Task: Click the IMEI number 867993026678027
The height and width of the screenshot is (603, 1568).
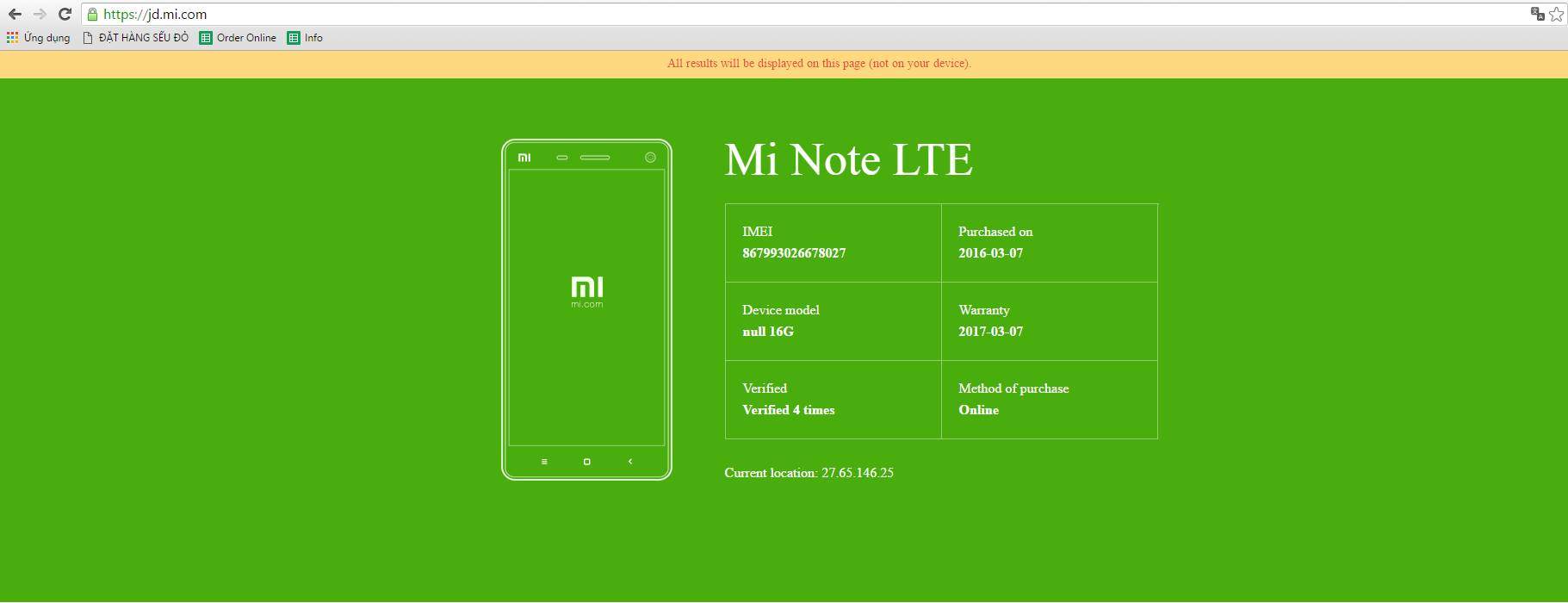Action: pos(794,253)
